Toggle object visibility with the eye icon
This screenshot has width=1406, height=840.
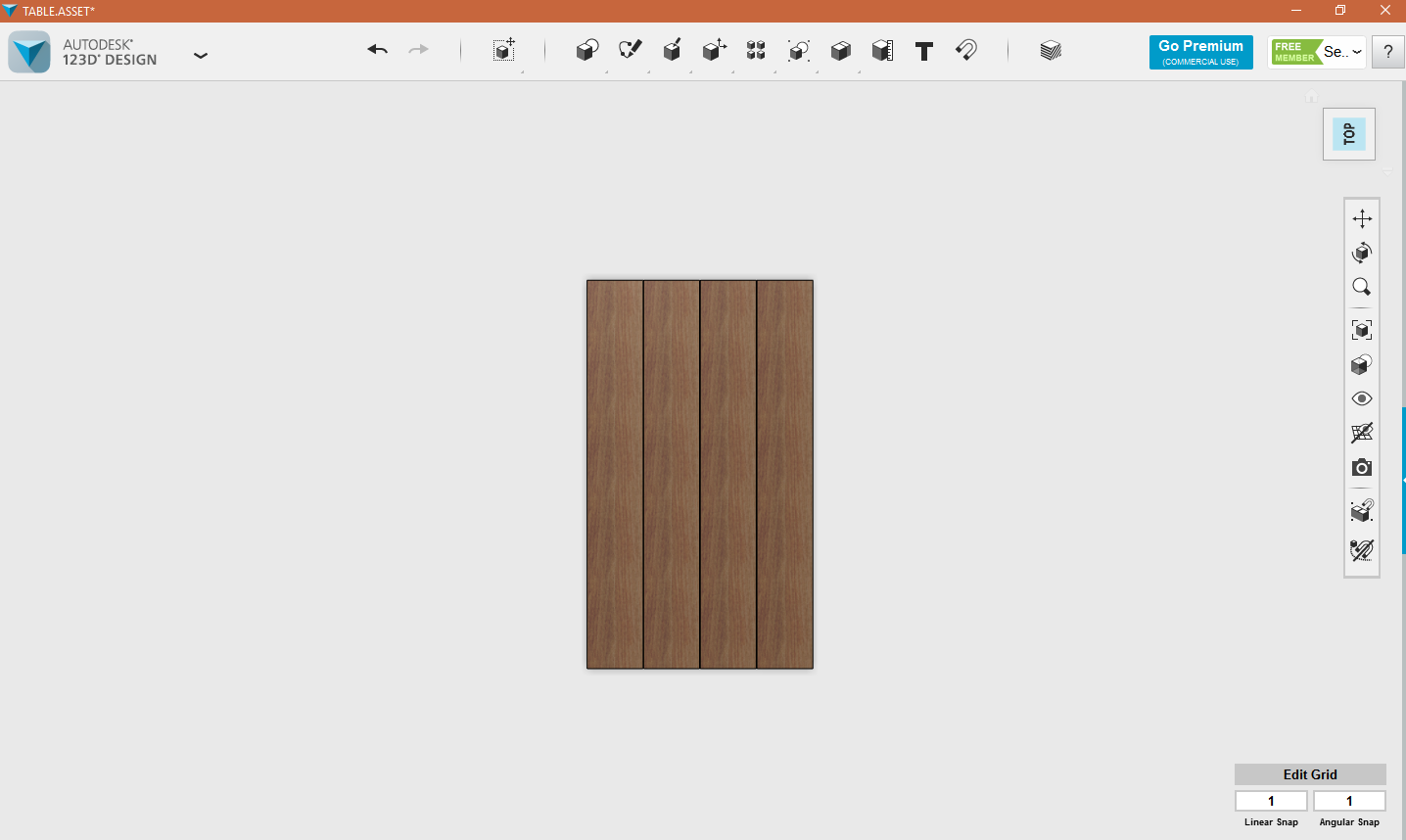pos(1361,398)
